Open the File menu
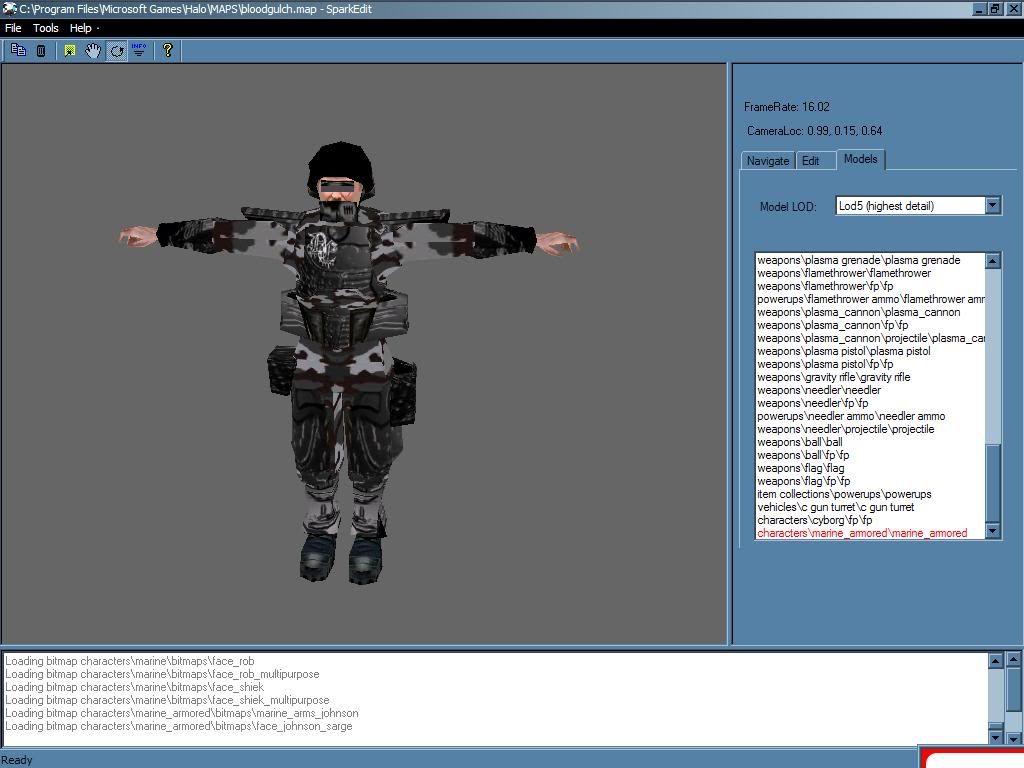The height and width of the screenshot is (768, 1024). click(13, 28)
